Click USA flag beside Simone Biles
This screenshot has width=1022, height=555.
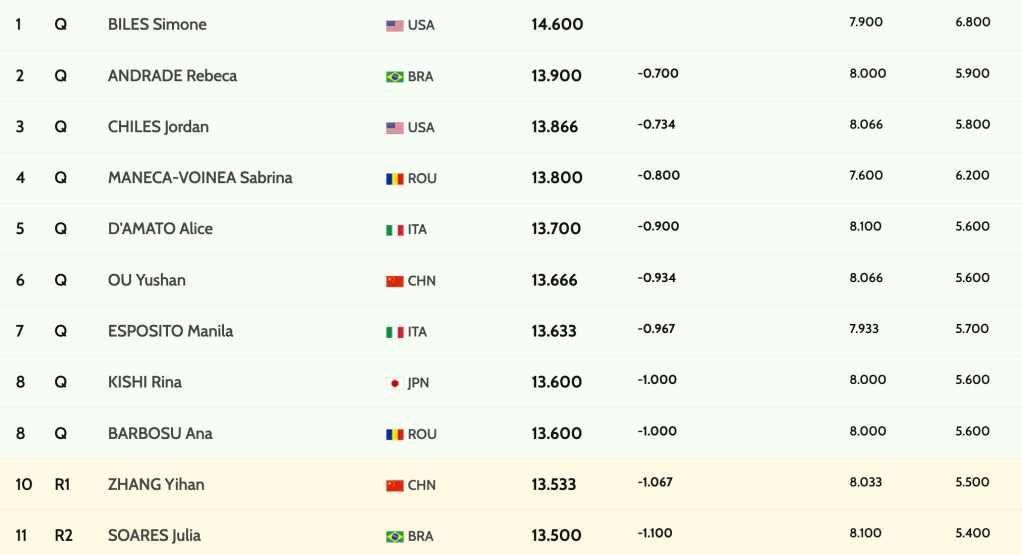(395, 25)
